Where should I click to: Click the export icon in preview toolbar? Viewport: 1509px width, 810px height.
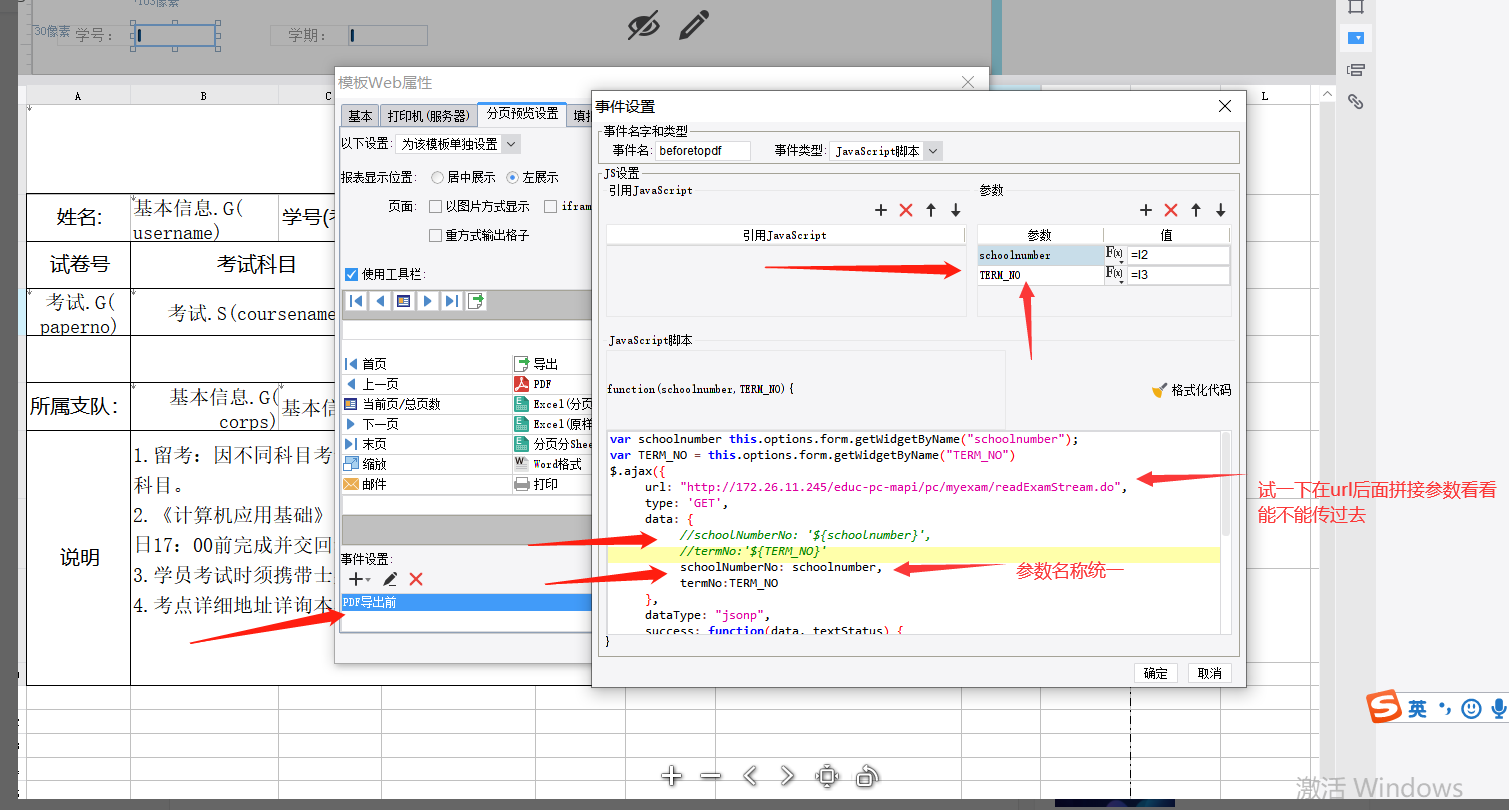point(476,301)
